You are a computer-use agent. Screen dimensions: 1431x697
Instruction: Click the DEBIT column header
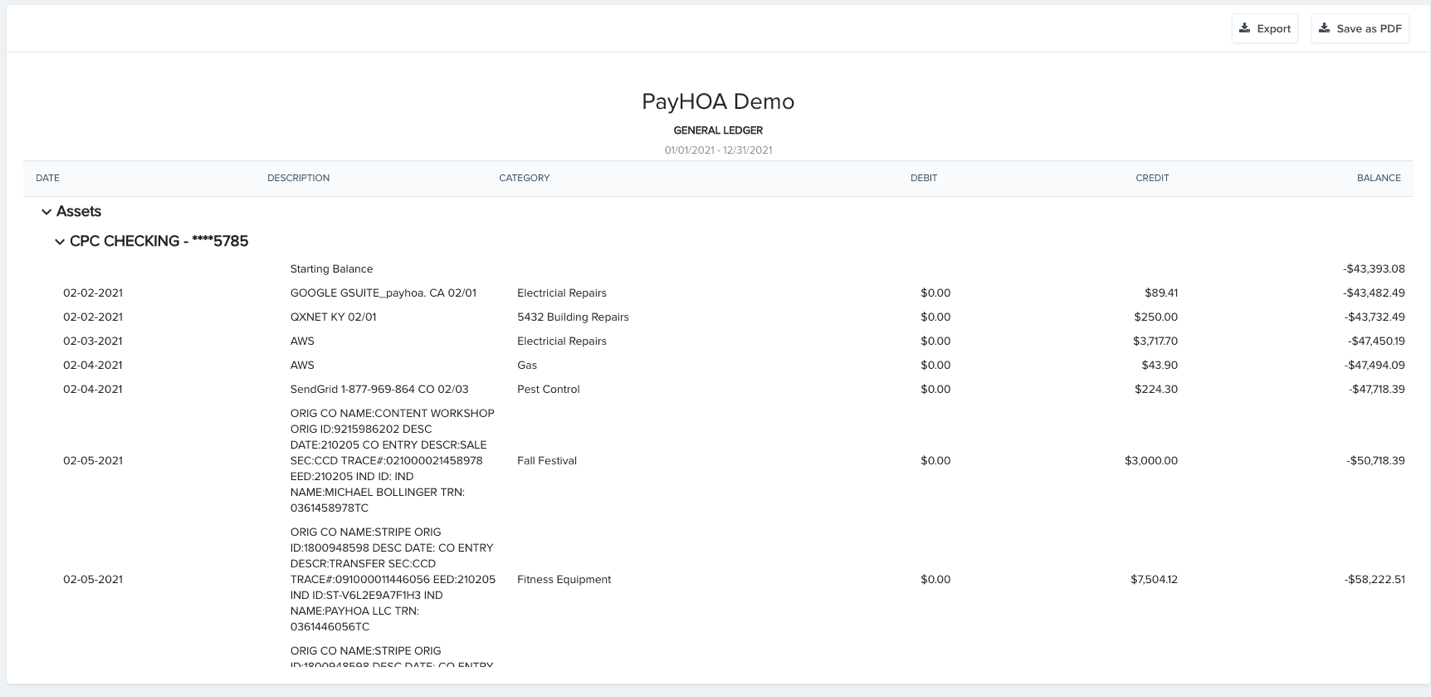pyautogui.click(x=924, y=178)
